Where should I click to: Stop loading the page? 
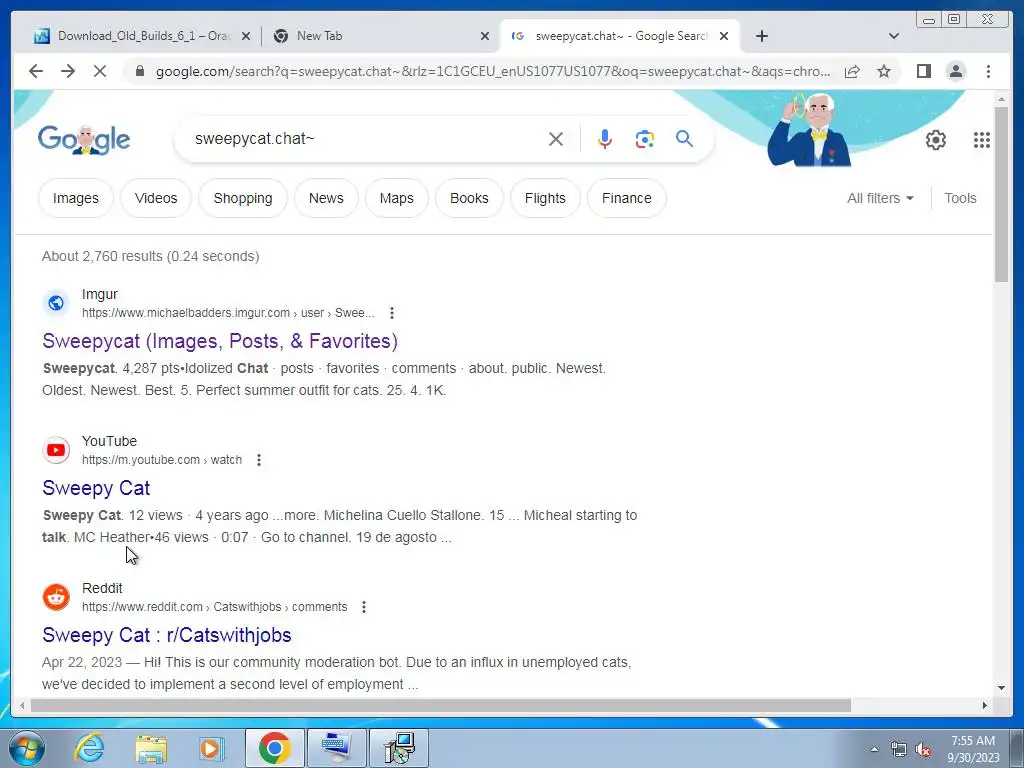pos(100,71)
